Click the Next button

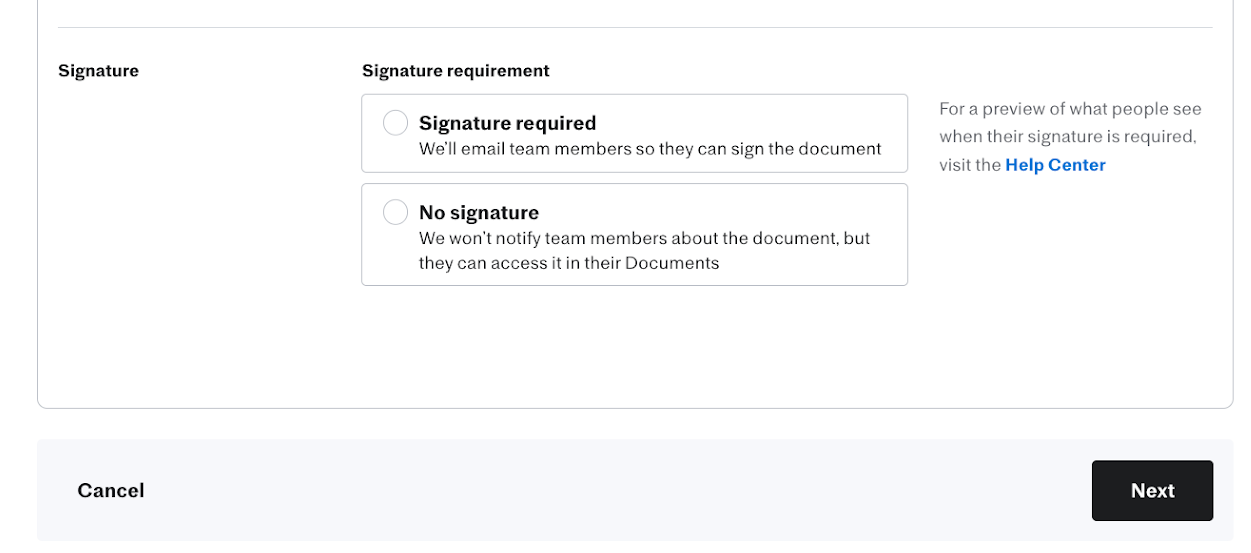[1152, 490]
